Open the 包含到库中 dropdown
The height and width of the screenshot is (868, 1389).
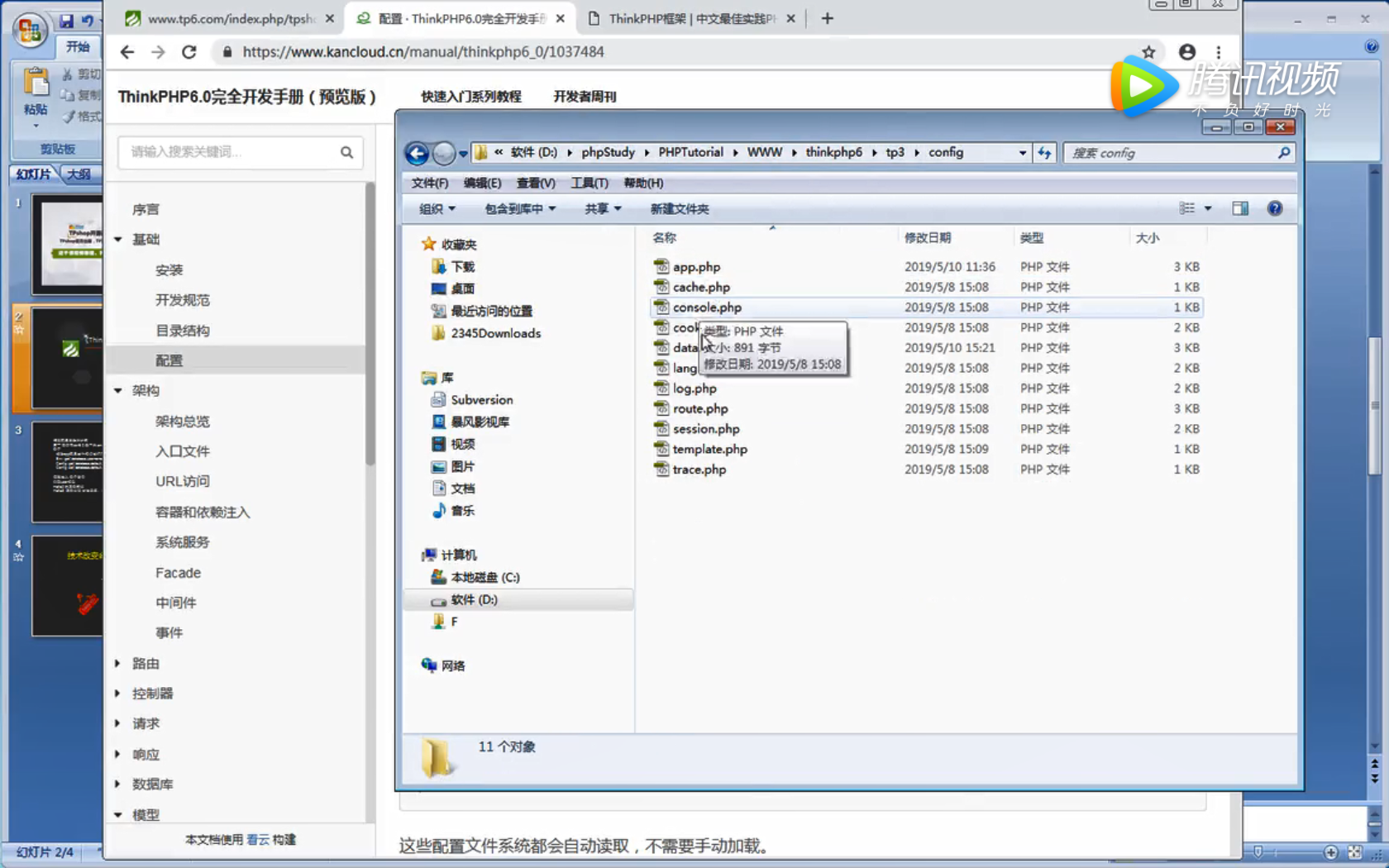tap(520, 208)
